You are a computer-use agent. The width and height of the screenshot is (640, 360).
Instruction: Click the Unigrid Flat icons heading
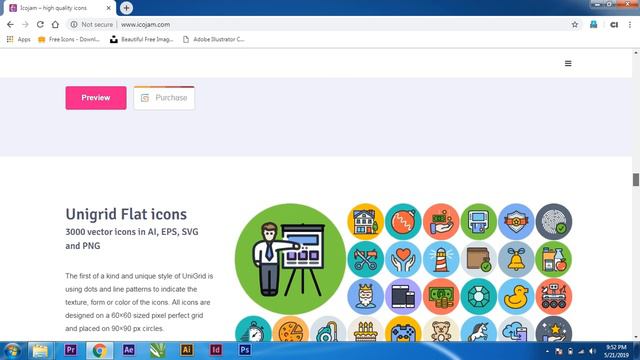(x=126, y=214)
